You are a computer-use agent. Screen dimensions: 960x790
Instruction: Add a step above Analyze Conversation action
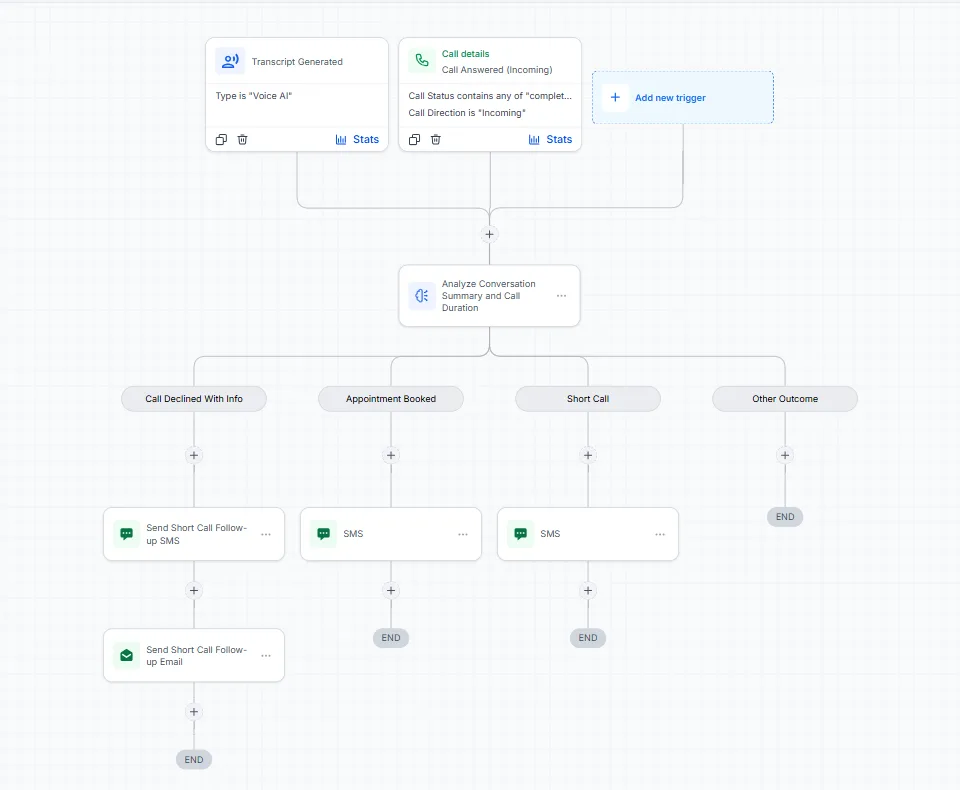[489, 234]
